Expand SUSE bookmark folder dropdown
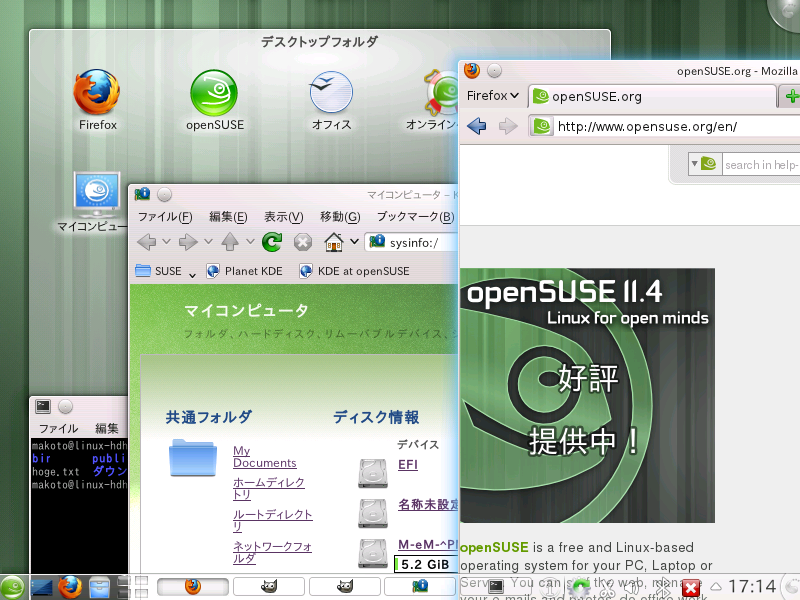Screen dimensions: 800x600 192,276
